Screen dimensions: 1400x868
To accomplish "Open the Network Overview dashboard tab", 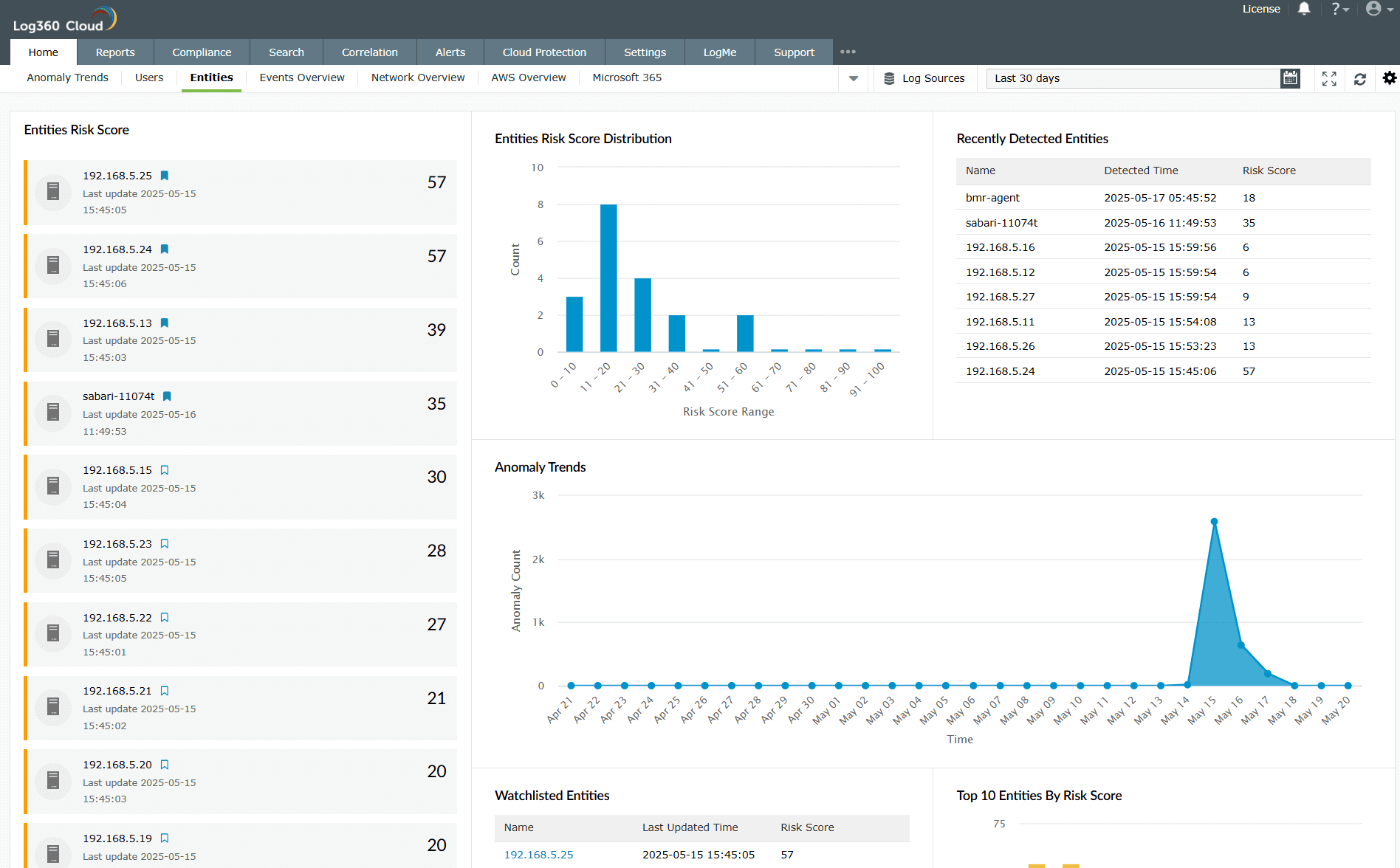I will tap(417, 77).
